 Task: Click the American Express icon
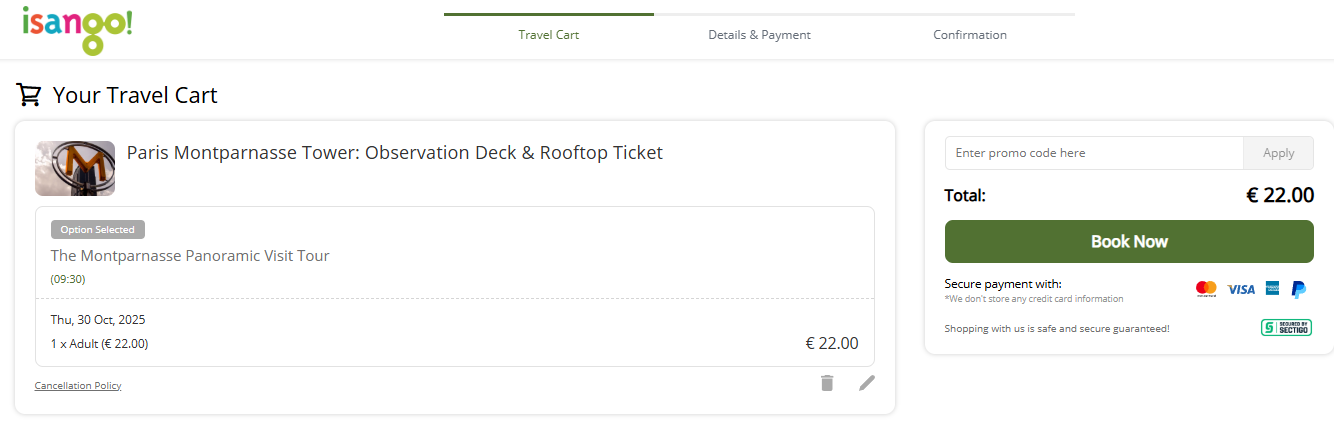1272,289
